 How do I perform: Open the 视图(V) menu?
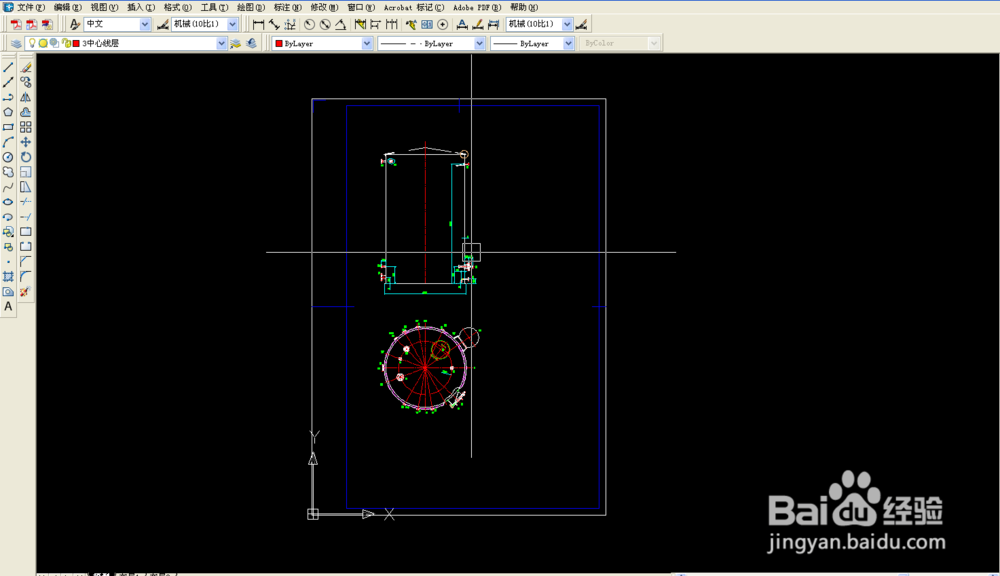(104, 7)
